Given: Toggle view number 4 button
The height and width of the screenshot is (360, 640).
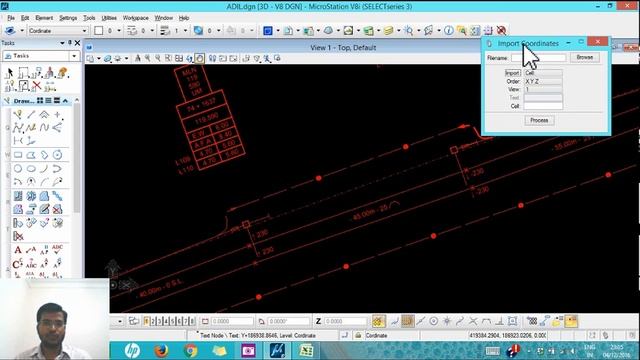Looking at the screenshot, I should click(166, 321).
